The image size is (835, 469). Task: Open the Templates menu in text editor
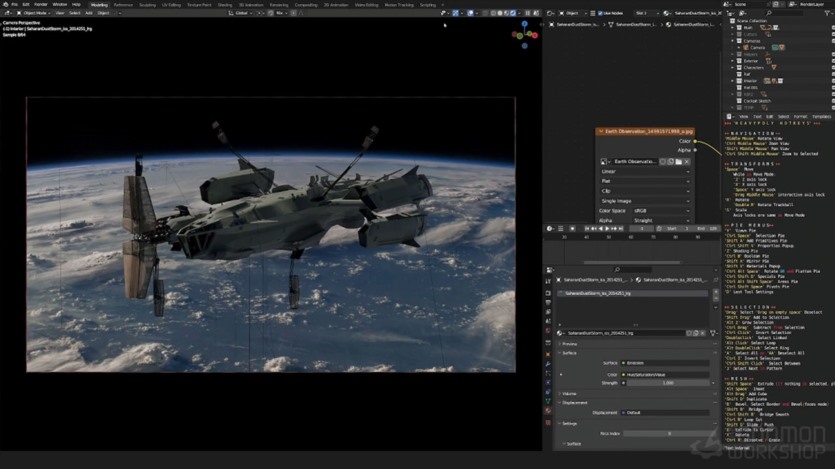(x=821, y=117)
